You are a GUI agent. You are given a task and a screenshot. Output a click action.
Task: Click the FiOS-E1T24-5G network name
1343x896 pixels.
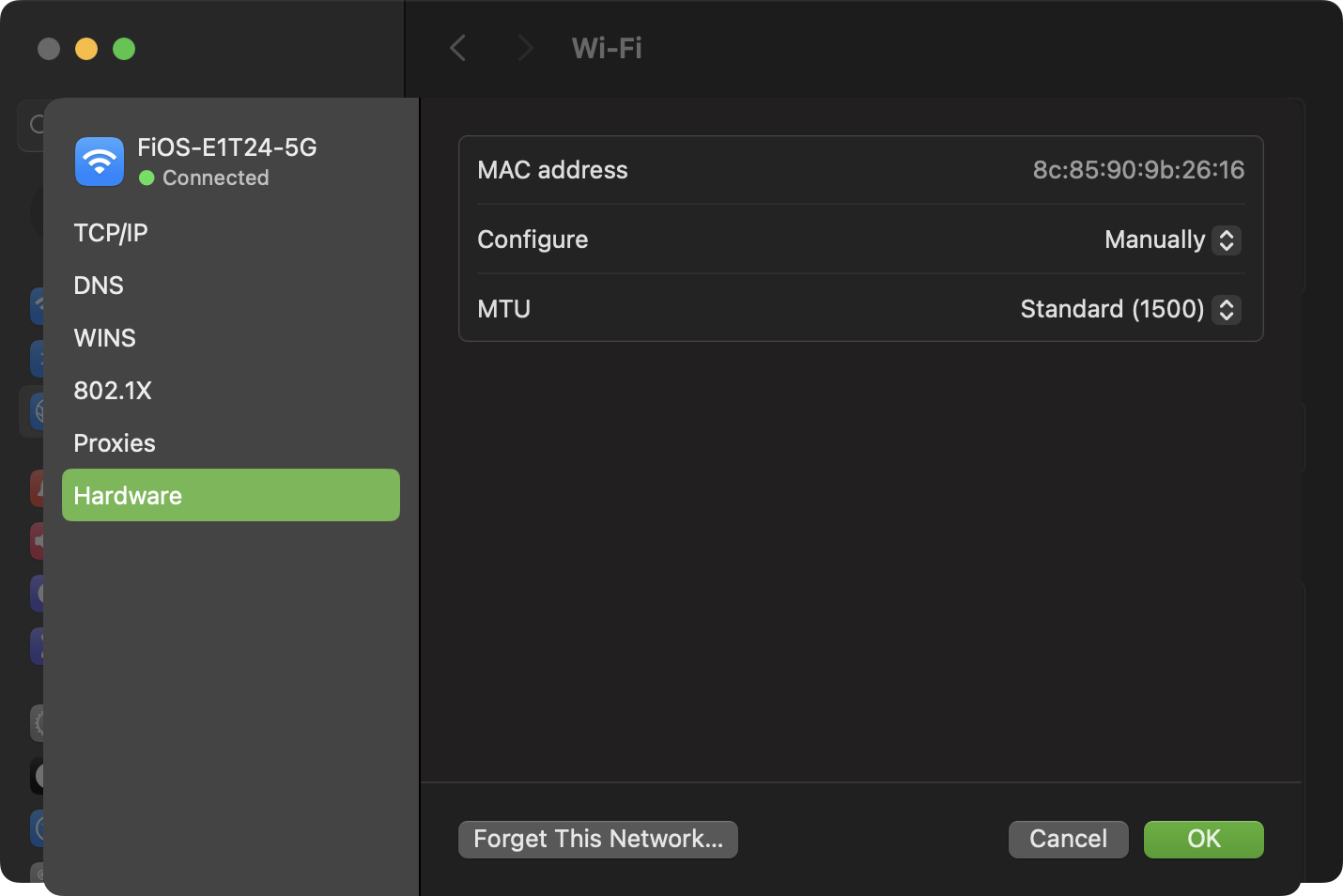point(227,147)
